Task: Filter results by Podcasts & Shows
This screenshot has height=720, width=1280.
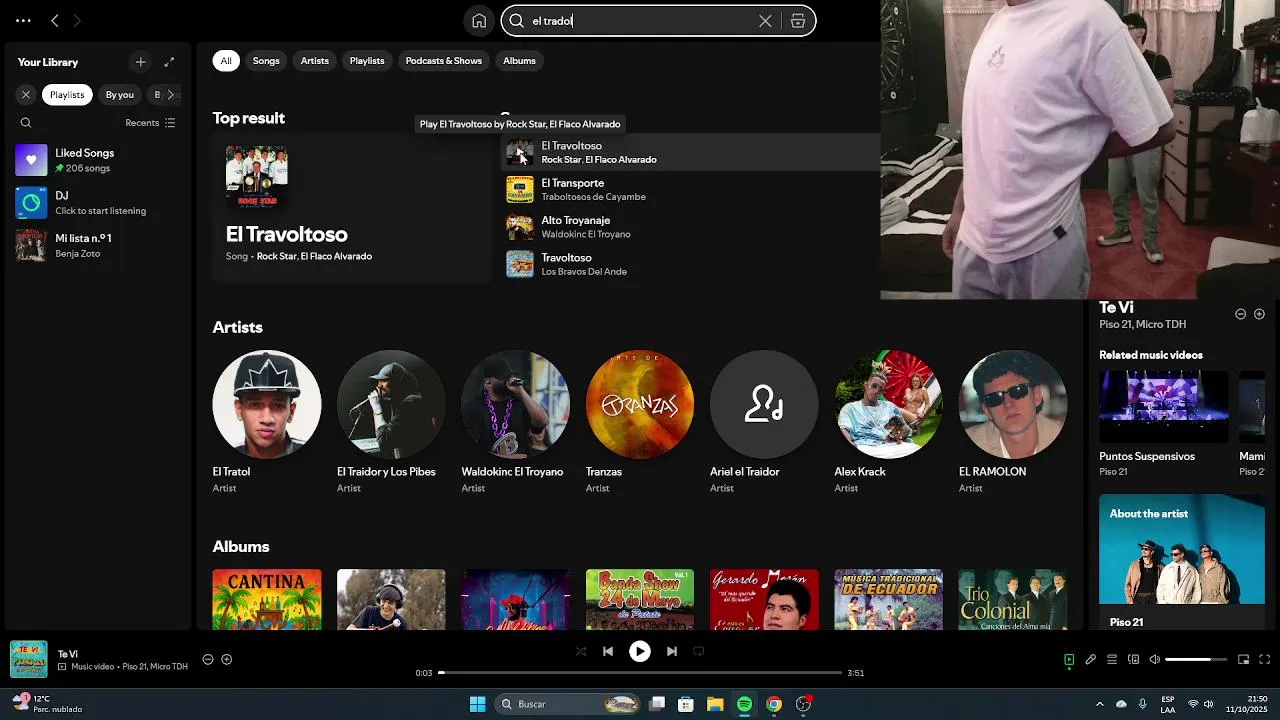Action: click(x=444, y=61)
